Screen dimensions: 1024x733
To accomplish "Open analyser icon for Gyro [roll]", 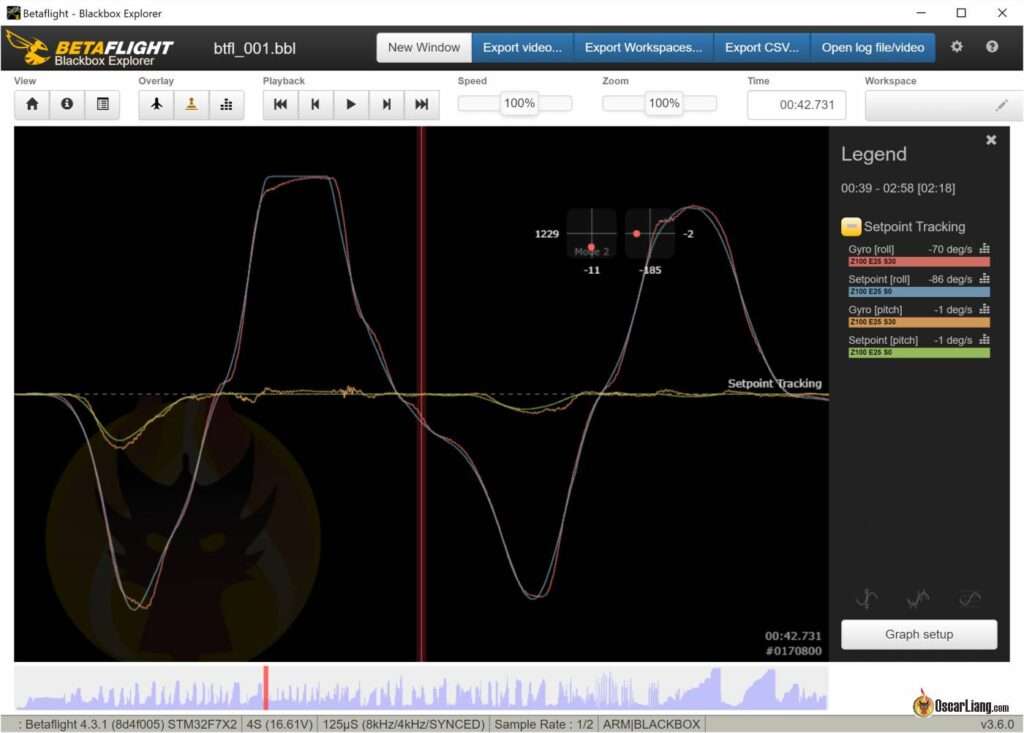I will click(984, 248).
